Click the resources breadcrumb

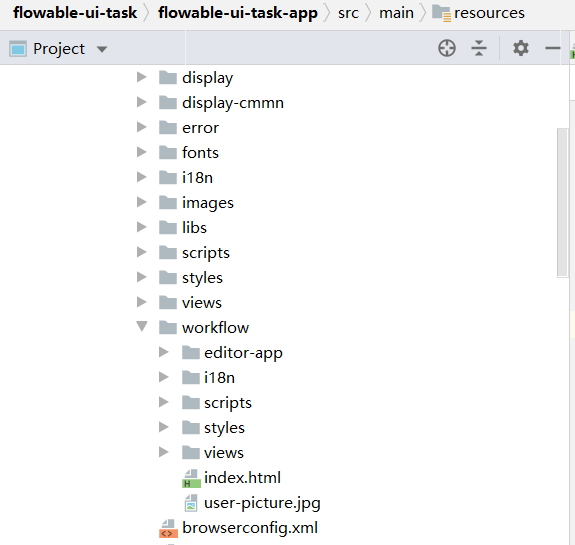tap(489, 13)
